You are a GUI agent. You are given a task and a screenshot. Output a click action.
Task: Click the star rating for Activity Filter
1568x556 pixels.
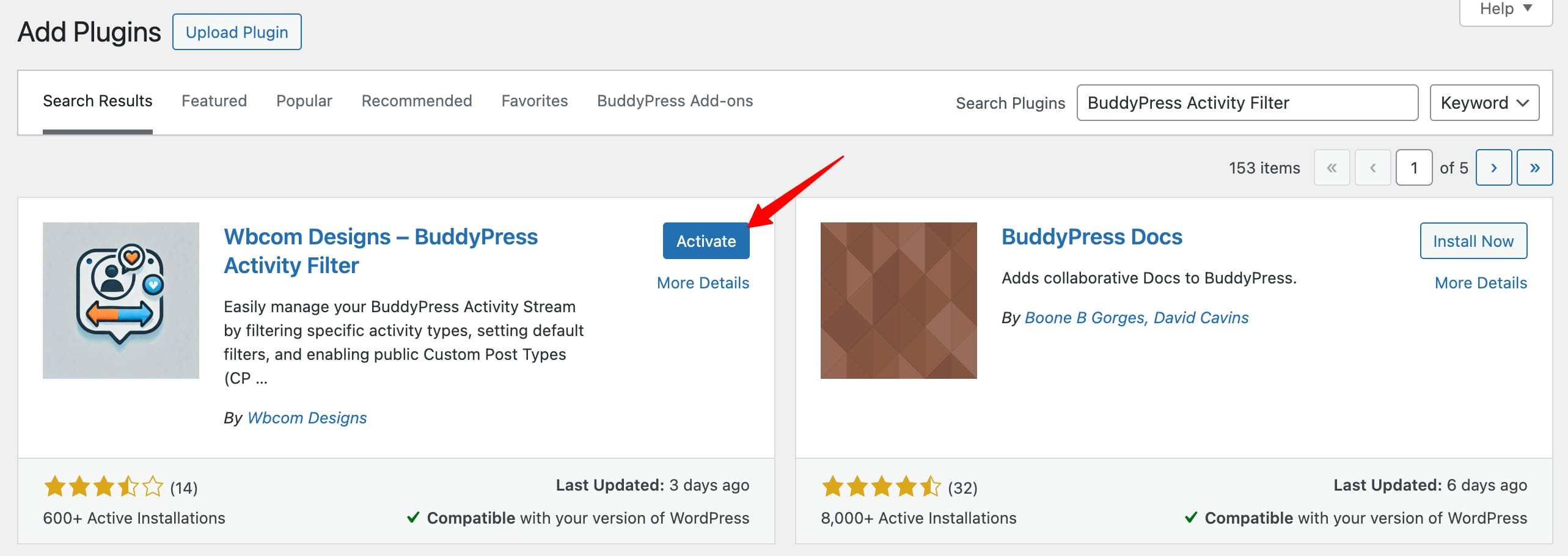[103, 487]
